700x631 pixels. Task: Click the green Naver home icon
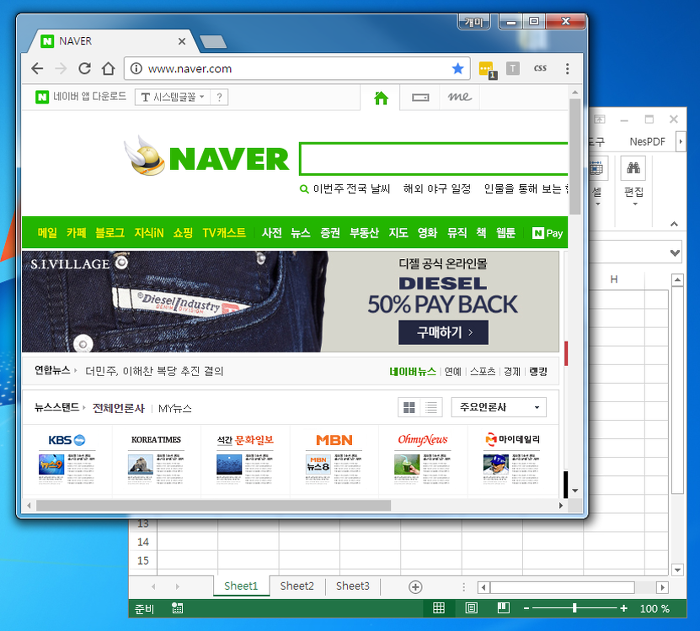(x=381, y=97)
